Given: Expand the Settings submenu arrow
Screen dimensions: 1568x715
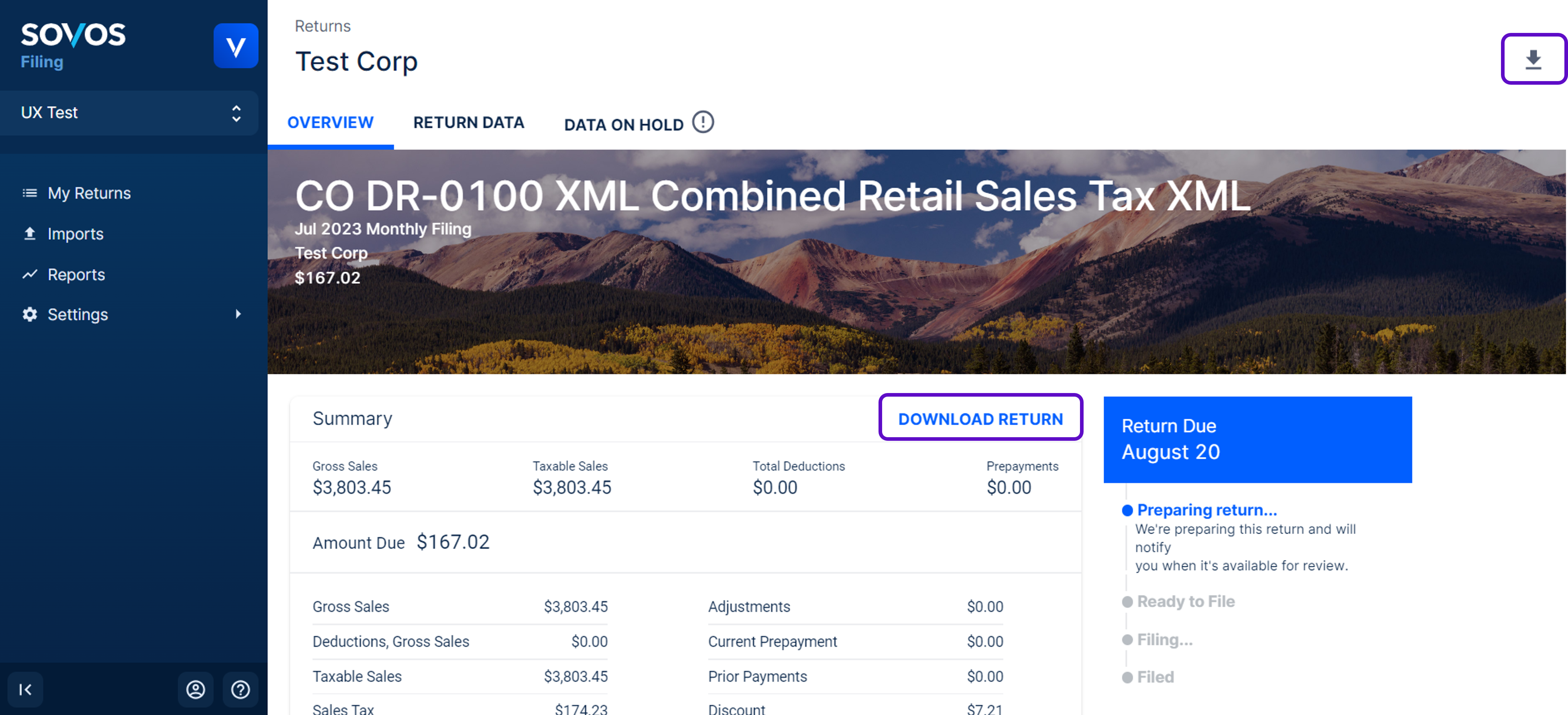Looking at the screenshot, I should point(238,314).
